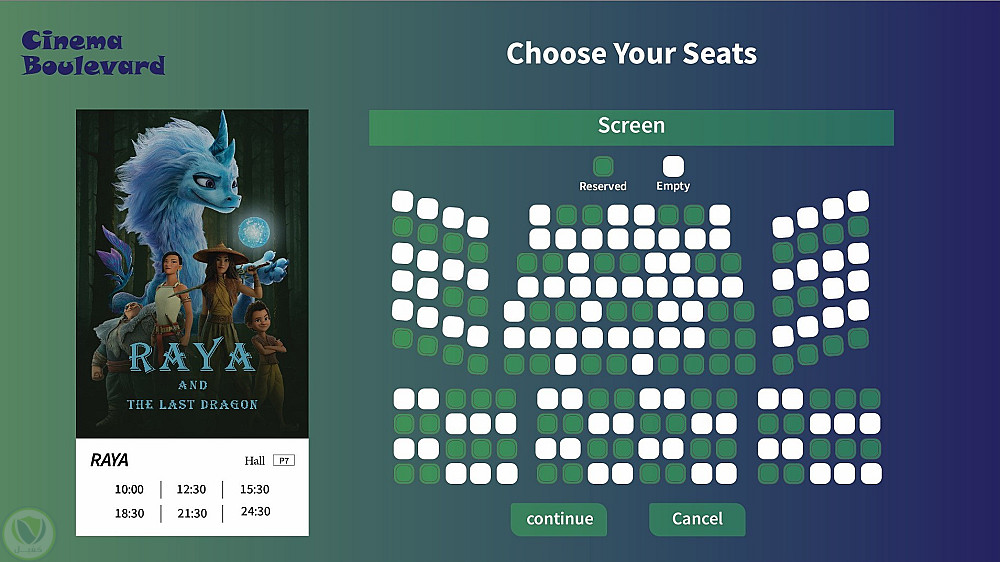This screenshot has height=562, width=1000.
Task: Open the Raya movie poster
Action: [192, 273]
